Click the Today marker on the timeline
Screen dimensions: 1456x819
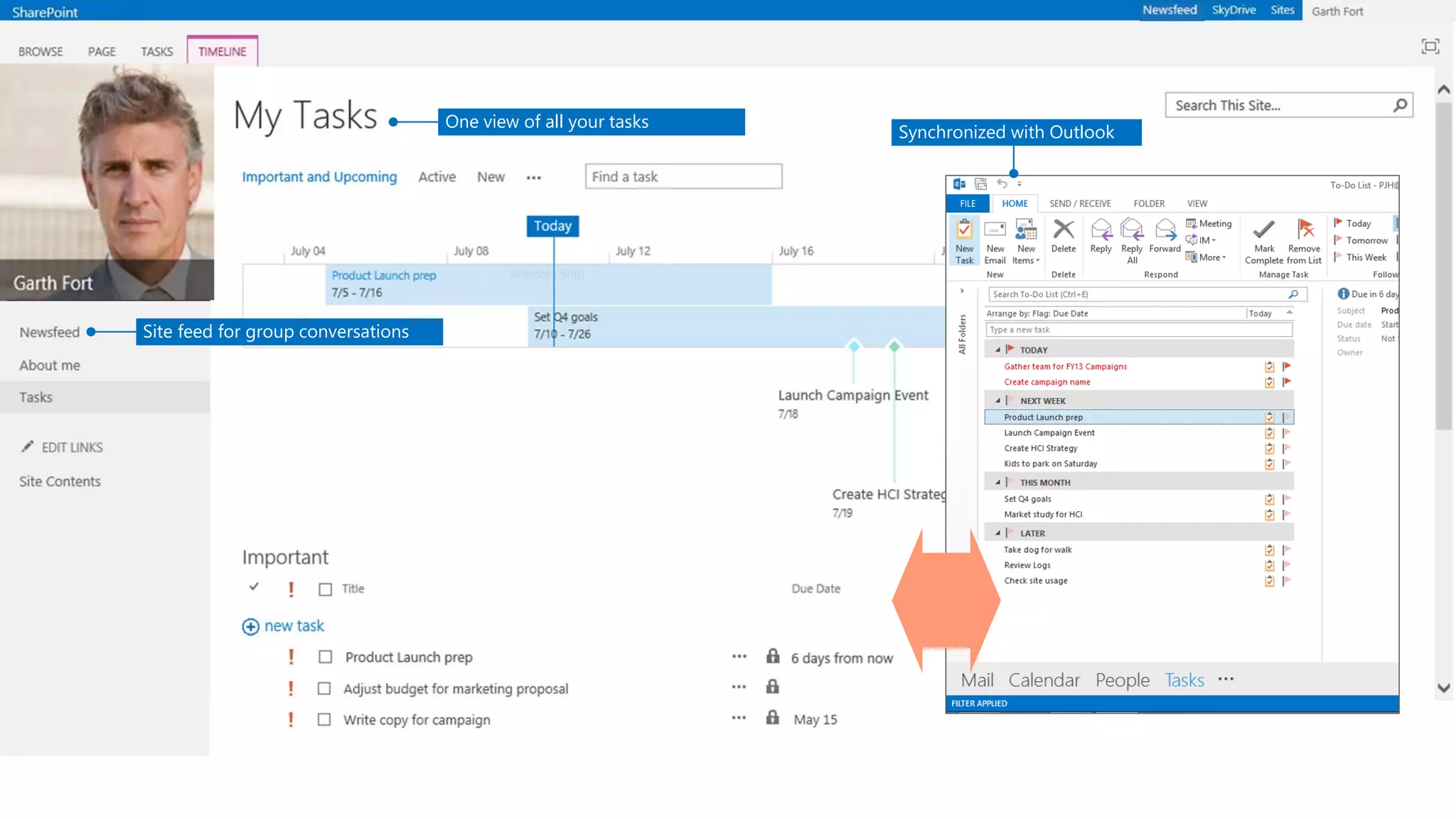click(x=552, y=226)
